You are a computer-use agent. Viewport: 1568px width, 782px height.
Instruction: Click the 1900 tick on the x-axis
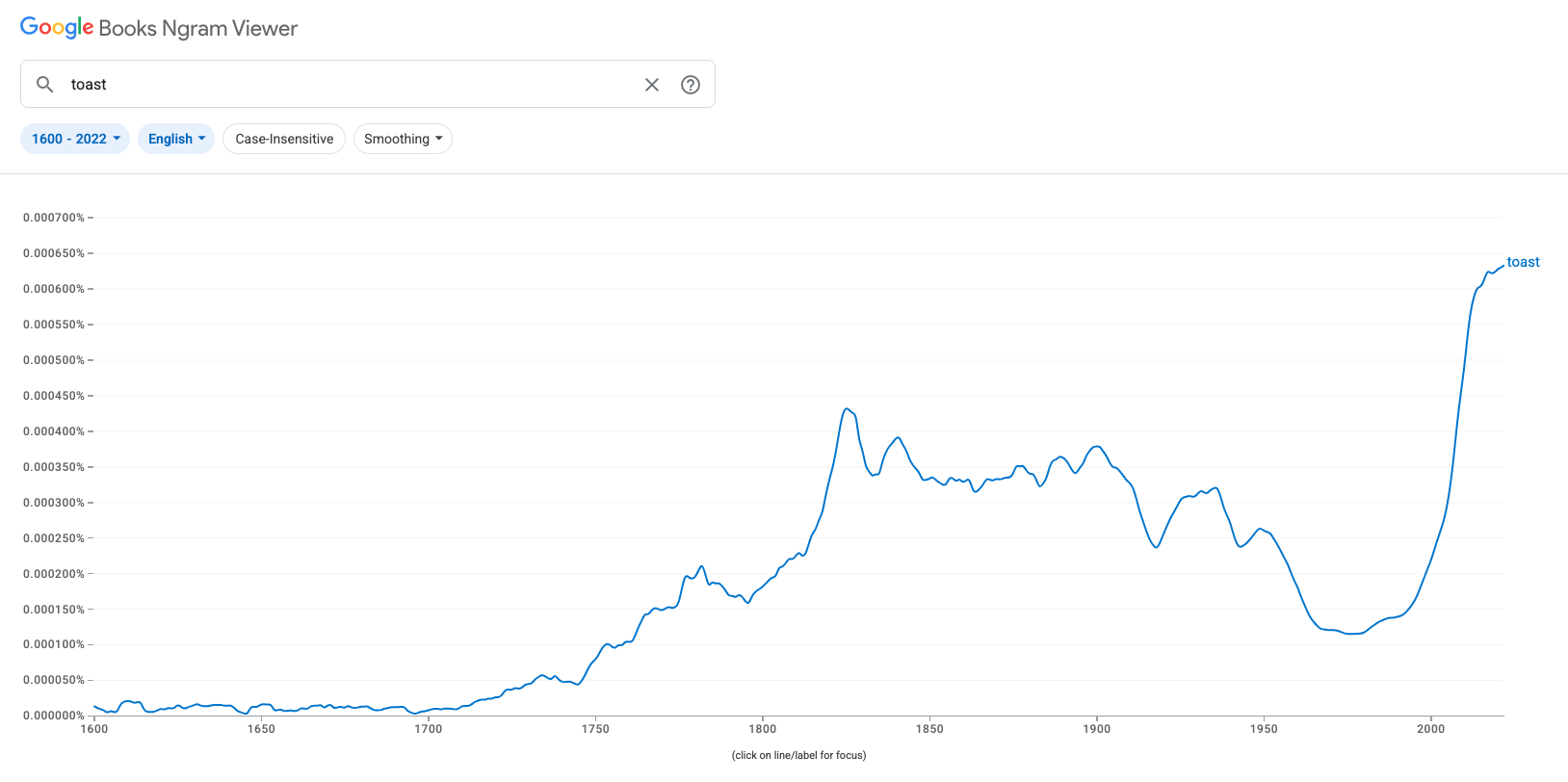click(1096, 729)
